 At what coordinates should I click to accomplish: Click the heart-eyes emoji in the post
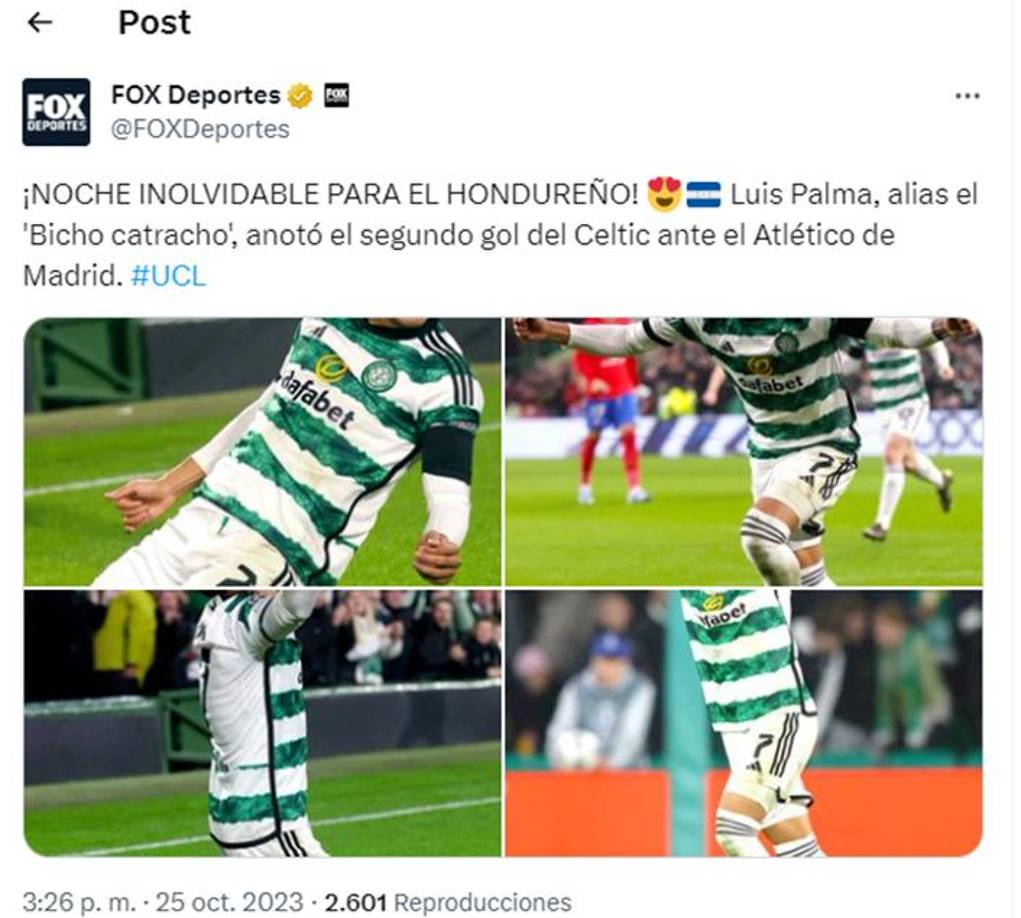coord(664,195)
